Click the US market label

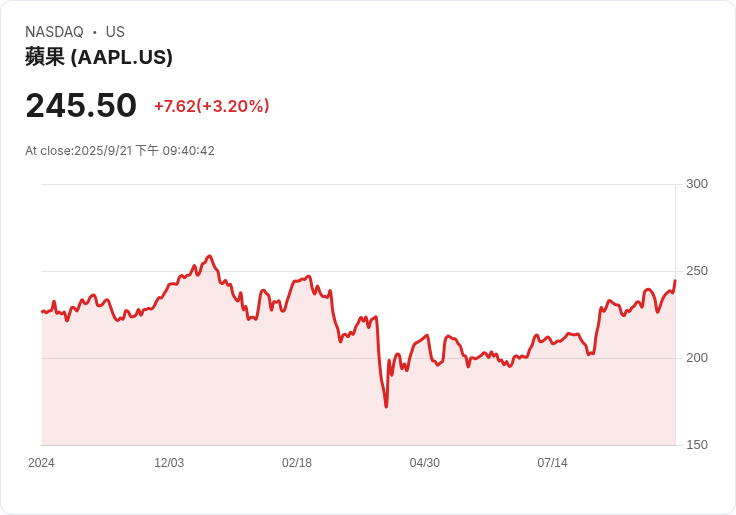[x=115, y=32]
